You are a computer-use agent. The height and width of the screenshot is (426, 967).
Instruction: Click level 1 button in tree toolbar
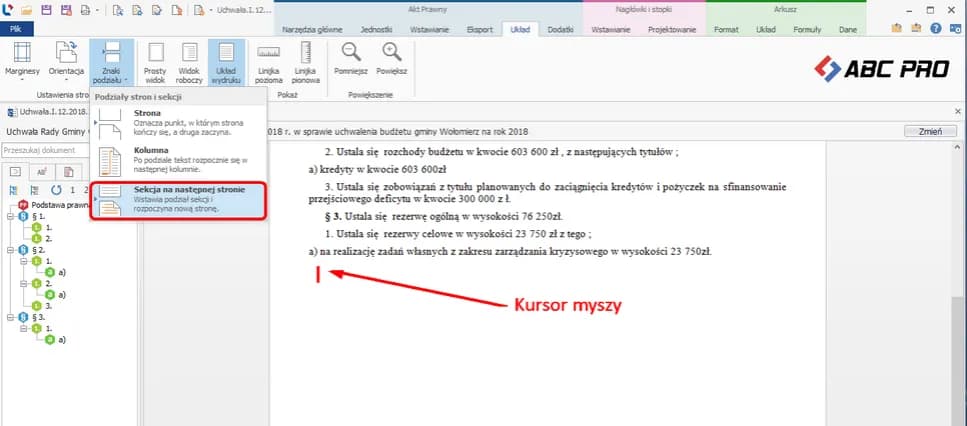pyautogui.click(x=73, y=190)
